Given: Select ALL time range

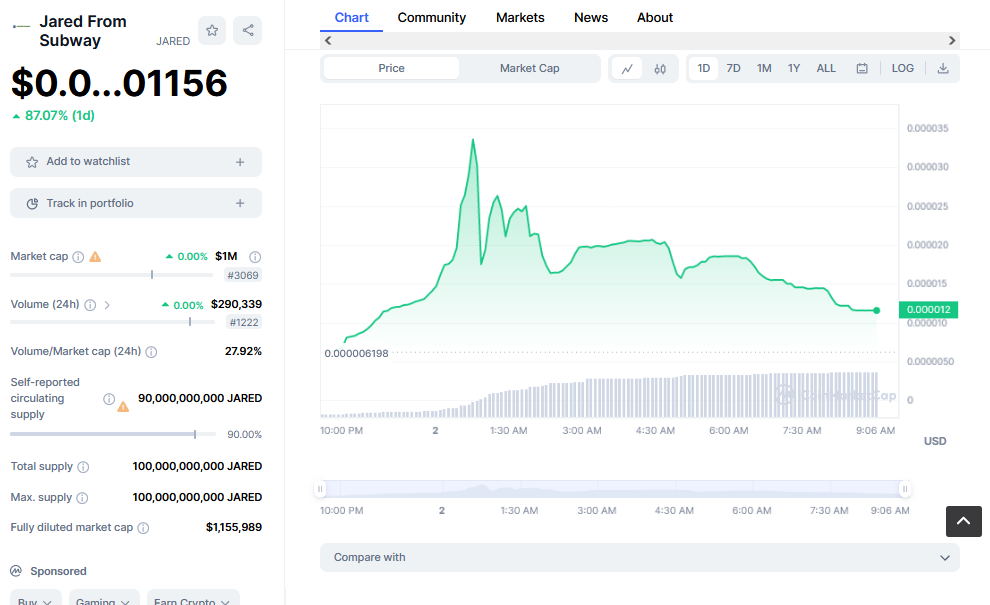Looking at the screenshot, I should point(826,68).
